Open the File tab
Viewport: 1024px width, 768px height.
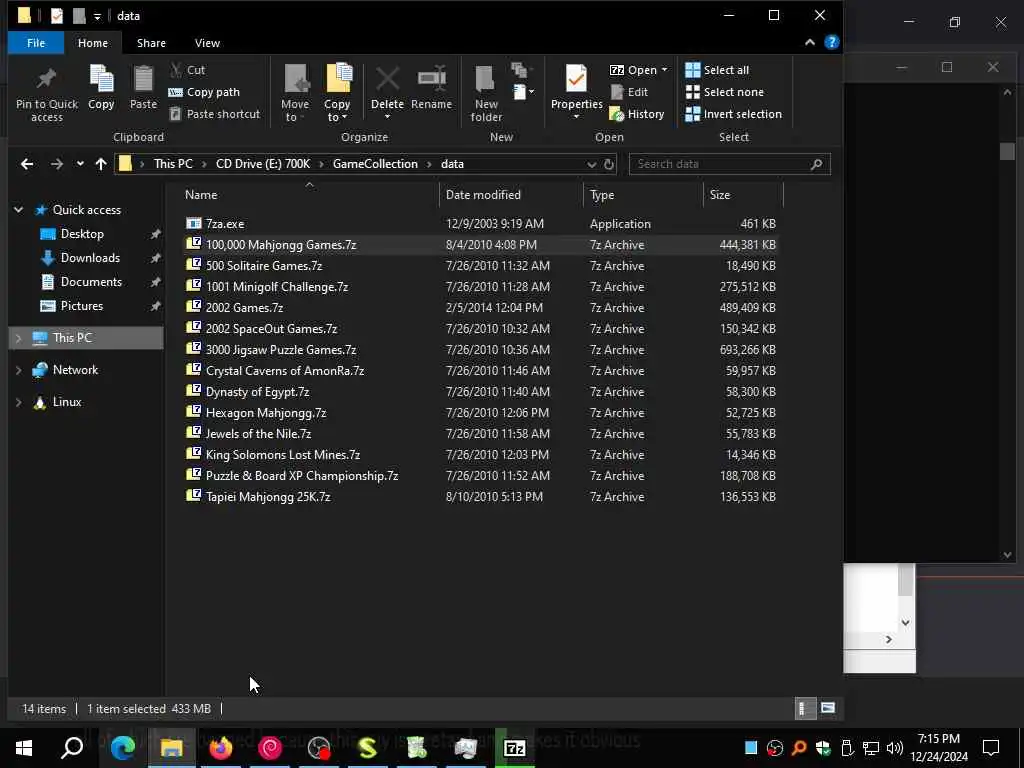36,43
